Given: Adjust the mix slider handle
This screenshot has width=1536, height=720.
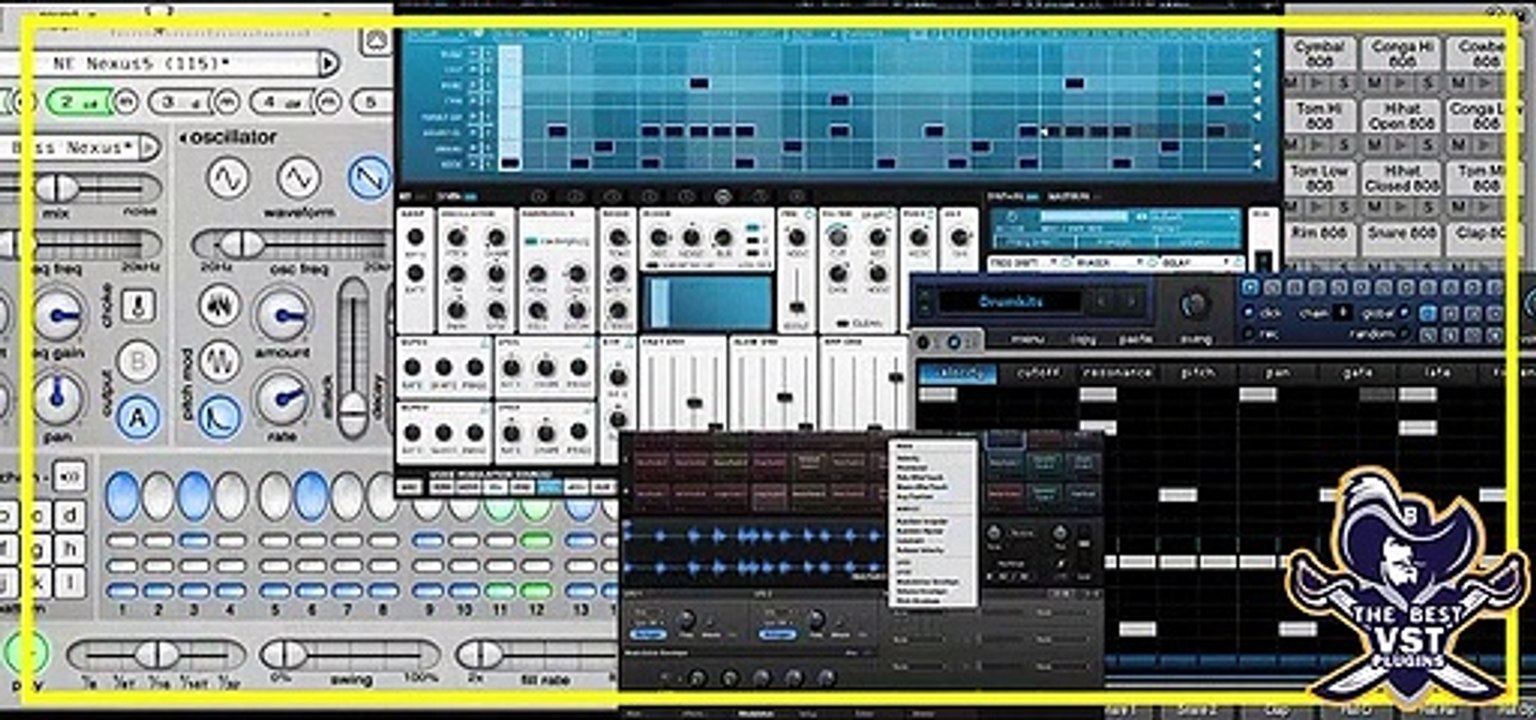Looking at the screenshot, I should coord(57,187).
